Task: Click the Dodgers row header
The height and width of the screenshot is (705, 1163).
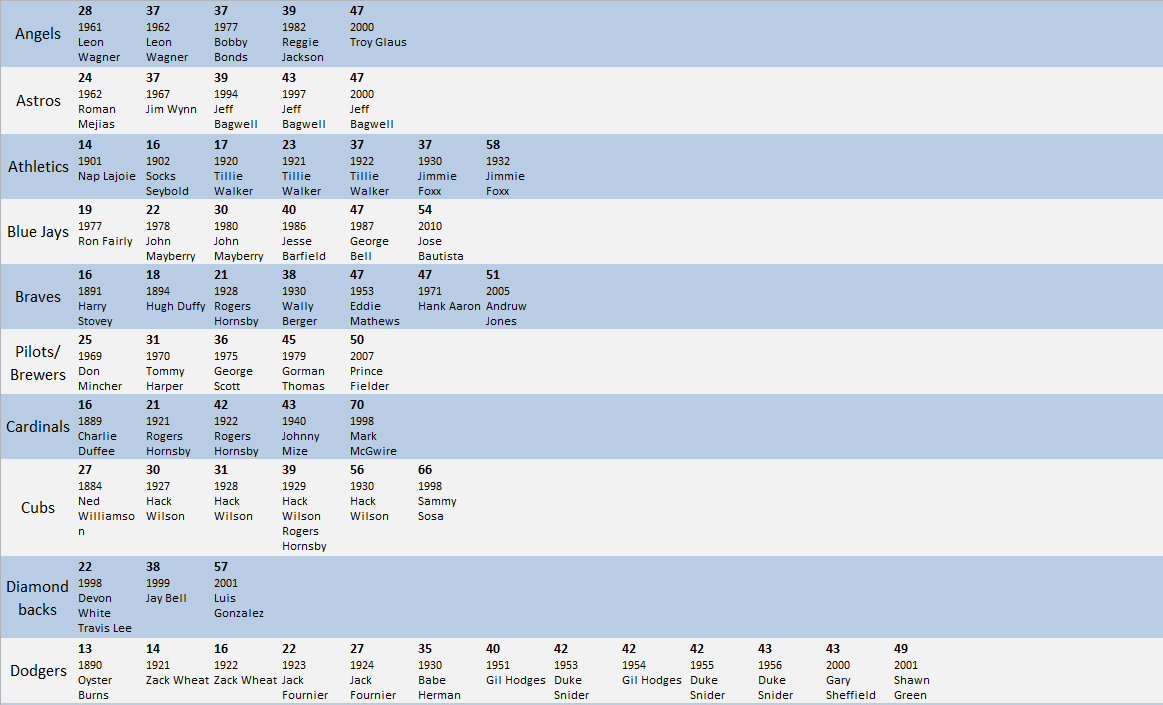Action: pyautogui.click(x=38, y=671)
